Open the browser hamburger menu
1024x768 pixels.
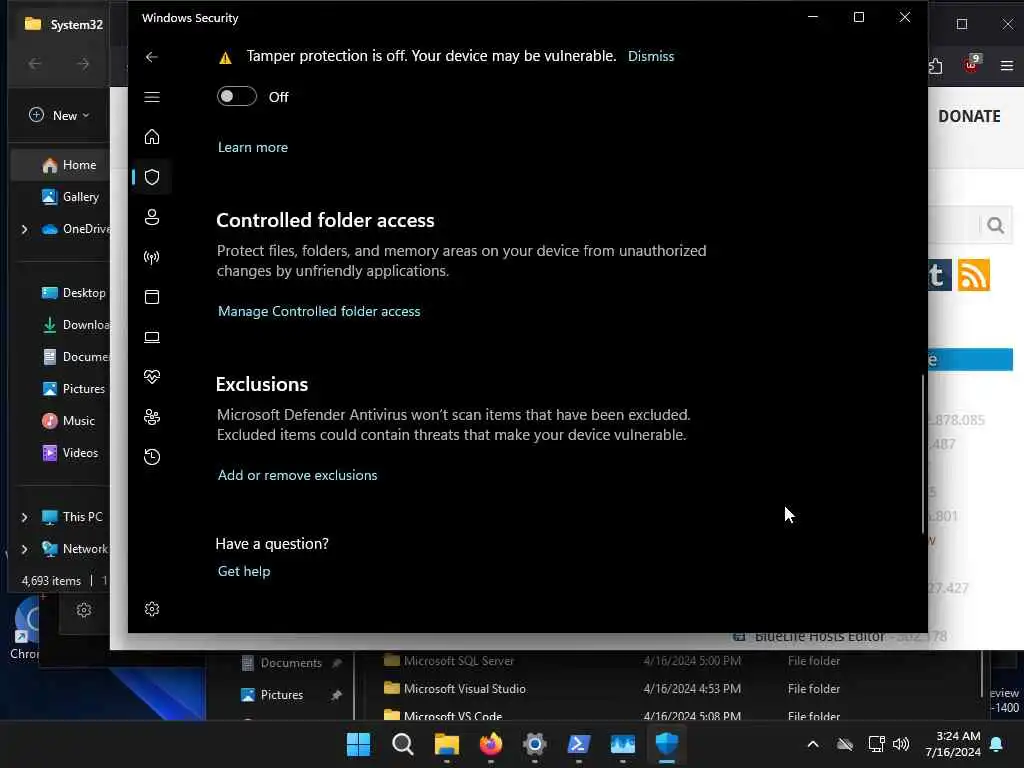[x=1006, y=65]
